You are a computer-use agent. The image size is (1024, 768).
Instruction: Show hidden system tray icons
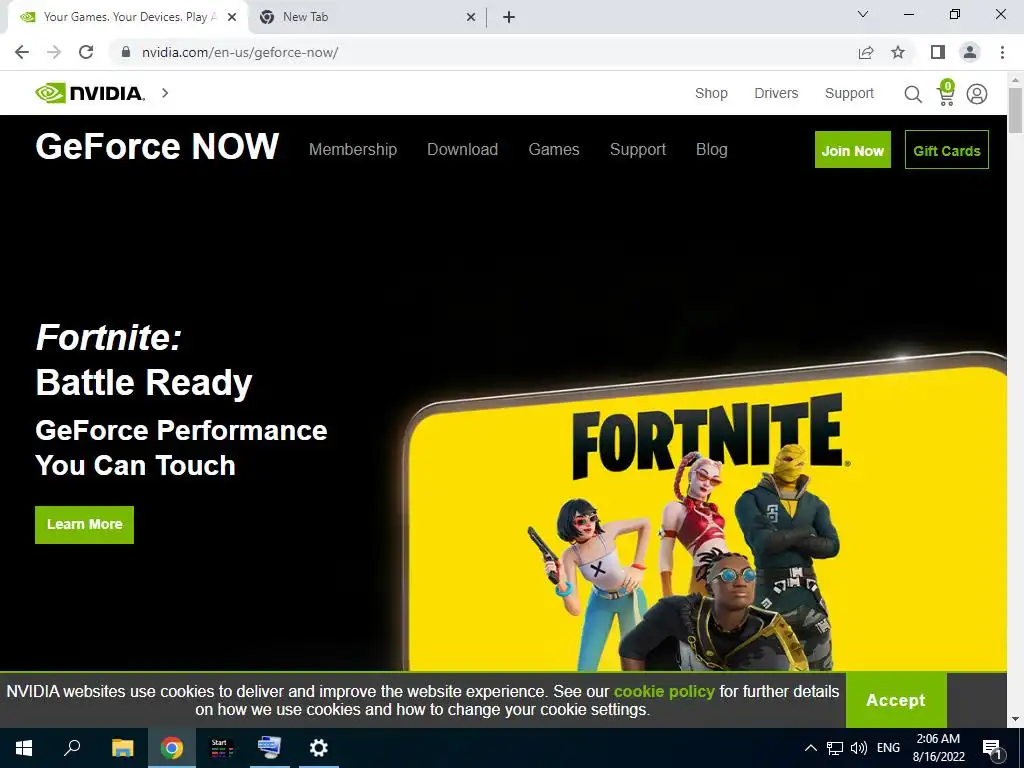[x=810, y=748]
